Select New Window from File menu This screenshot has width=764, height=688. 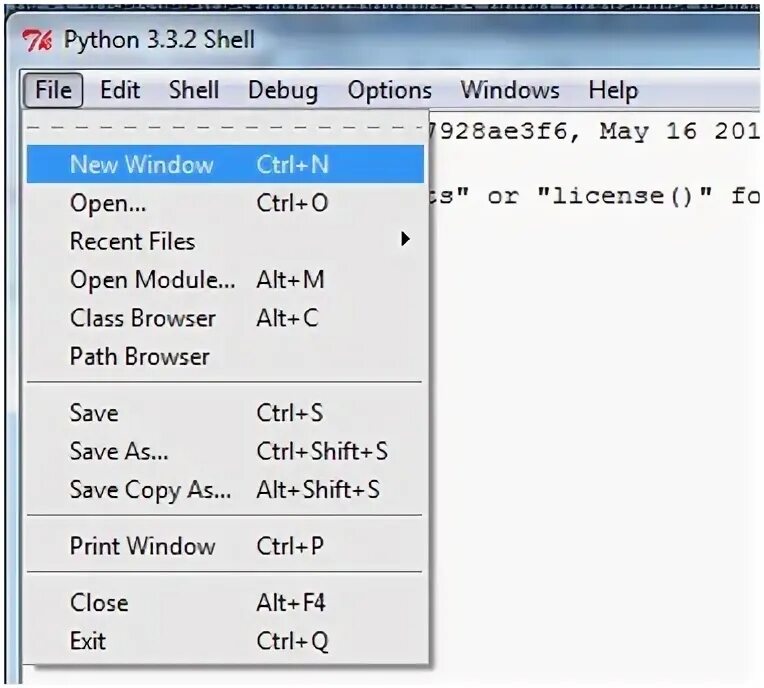pyautogui.click(x=225, y=164)
